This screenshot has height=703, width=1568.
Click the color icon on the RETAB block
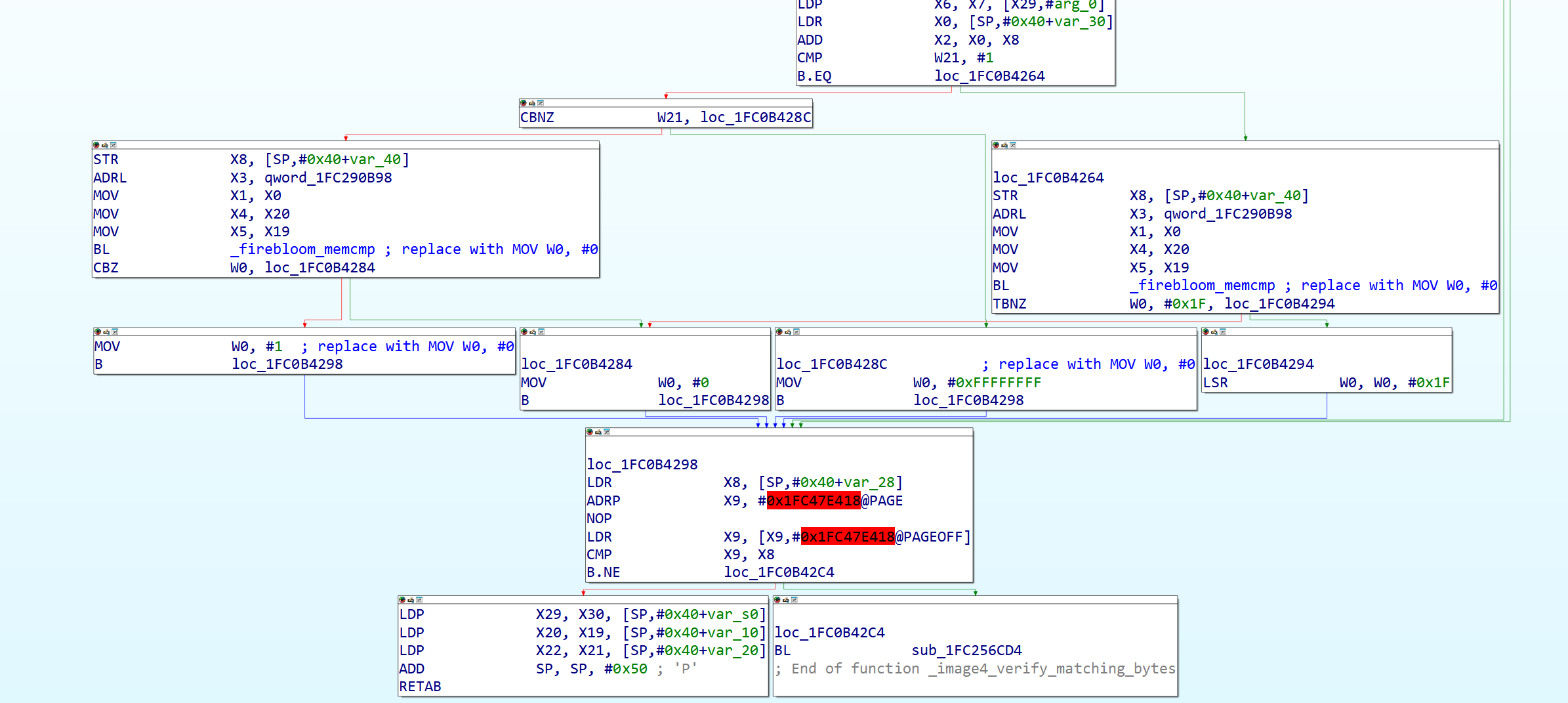[402, 600]
